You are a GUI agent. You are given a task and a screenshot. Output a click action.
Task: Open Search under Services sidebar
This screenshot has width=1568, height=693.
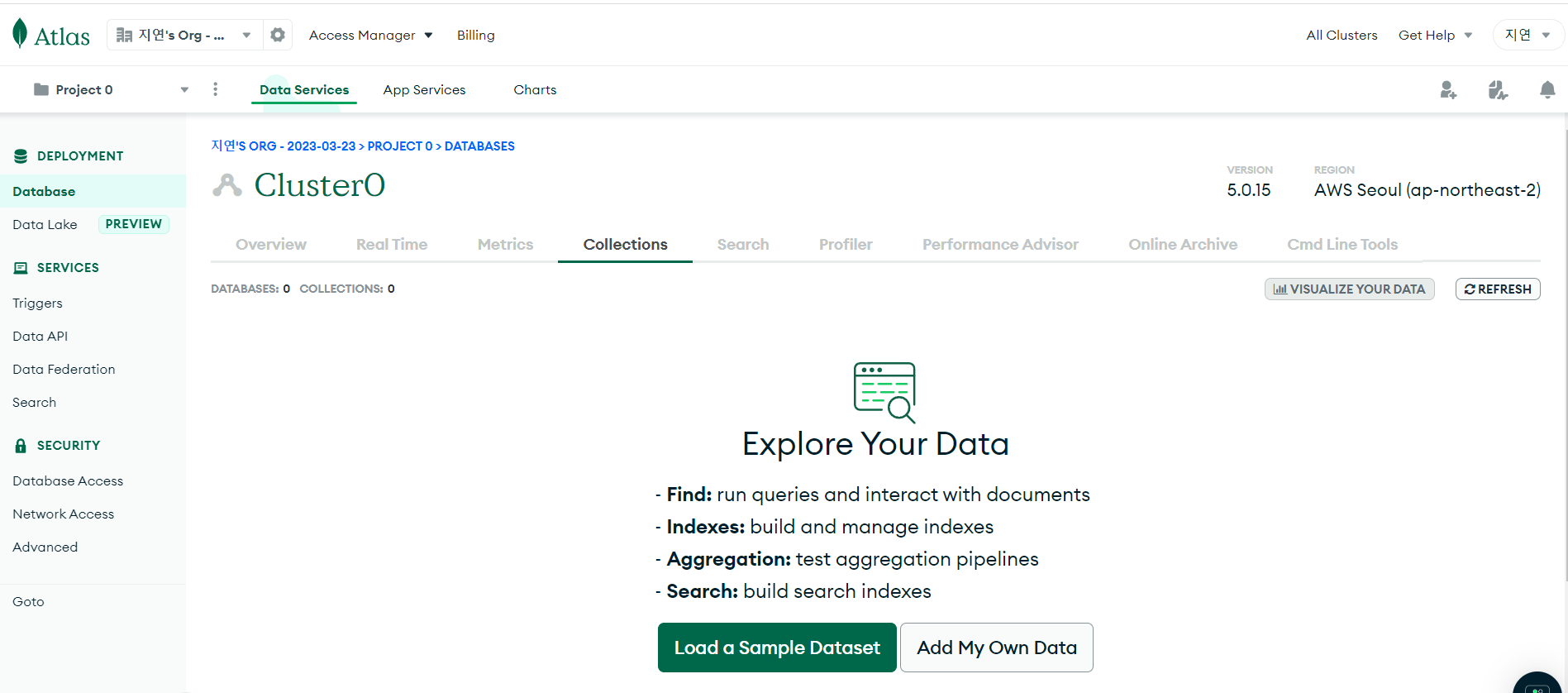tap(35, 402)
